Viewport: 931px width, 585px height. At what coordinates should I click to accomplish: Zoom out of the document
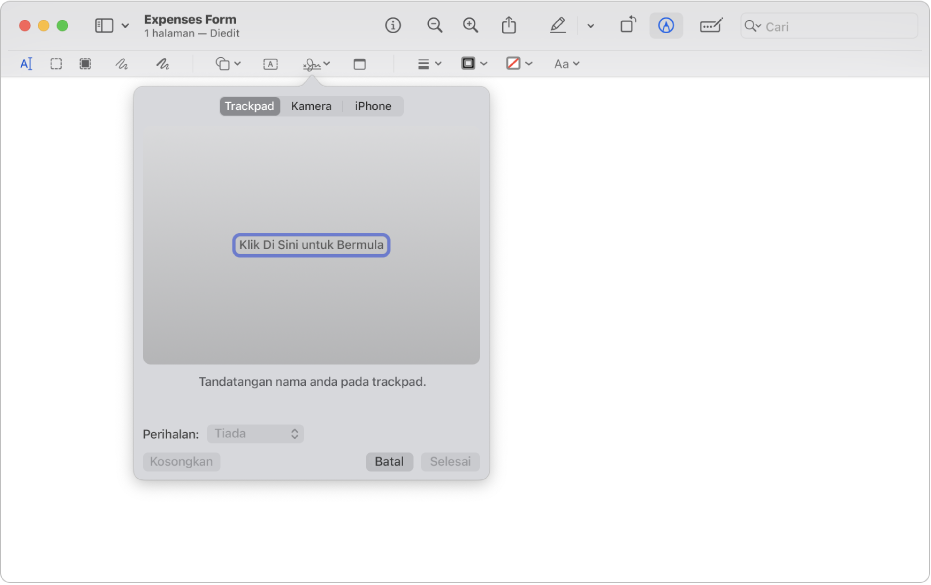tap(435, 26)
